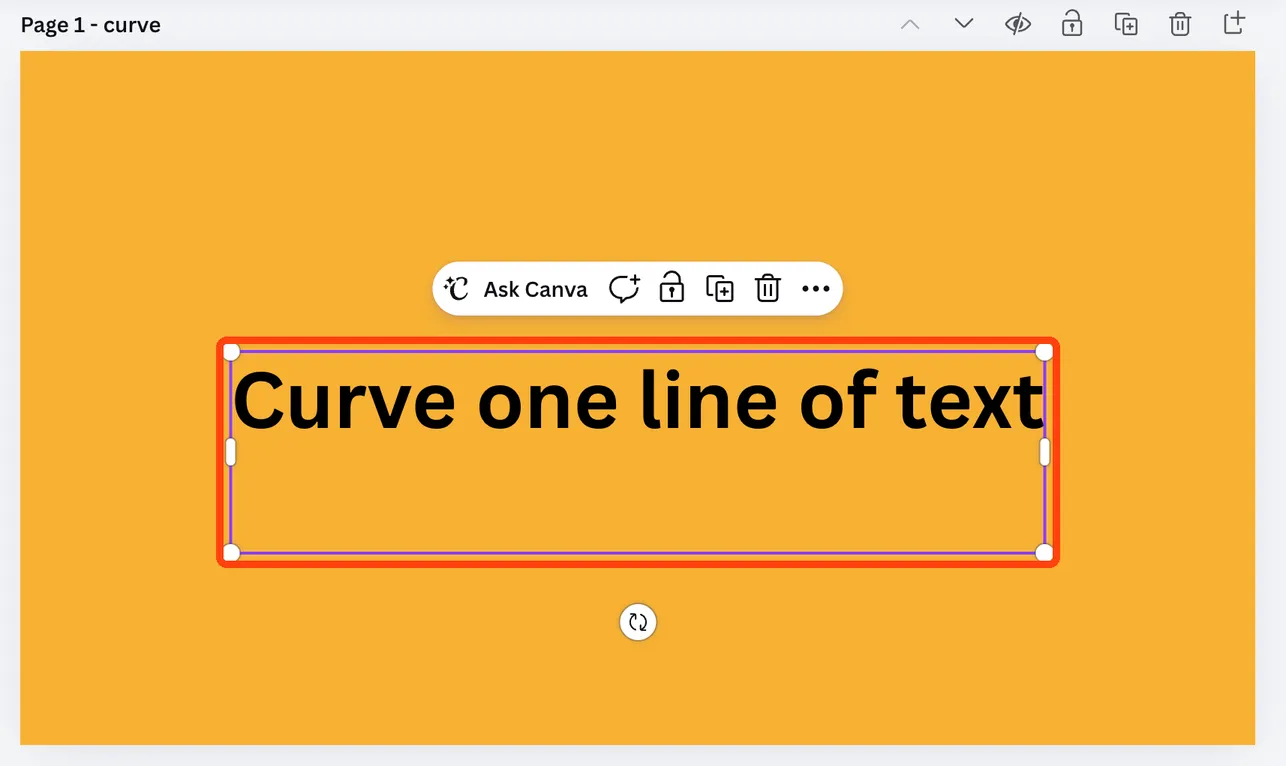Click the bottom-right corner resize handle
This screenshot has height=766, width=1286.
pyautogui.click(x=1044, y=553)
